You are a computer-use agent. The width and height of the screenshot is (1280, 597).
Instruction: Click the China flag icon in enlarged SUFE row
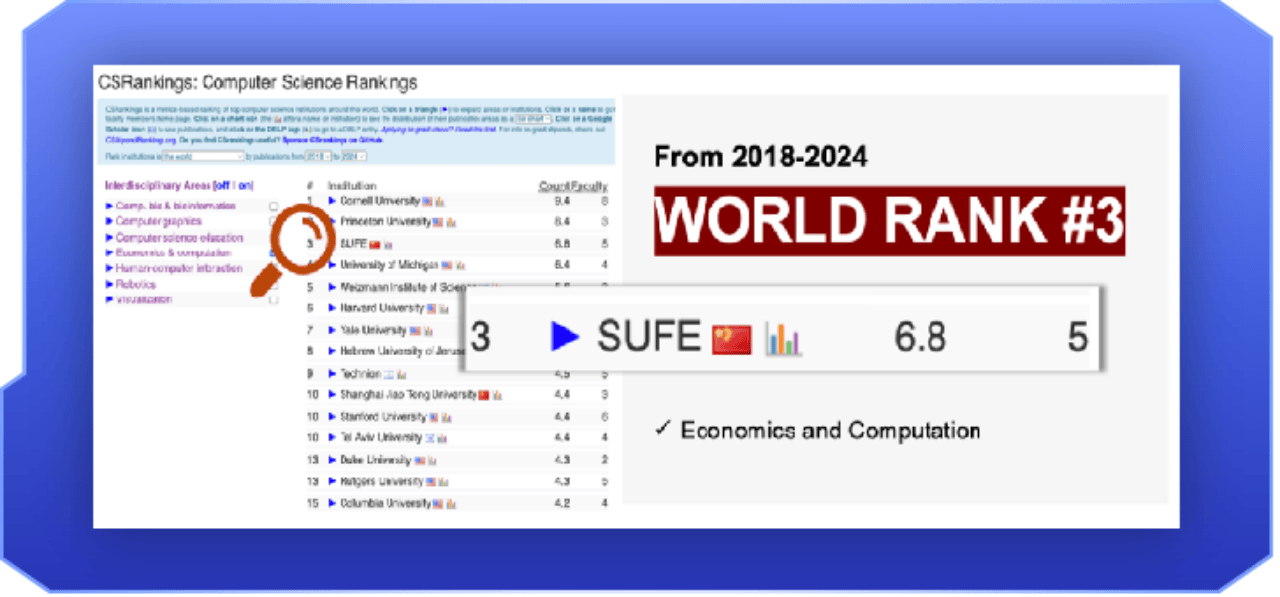(x=731, y=339)
